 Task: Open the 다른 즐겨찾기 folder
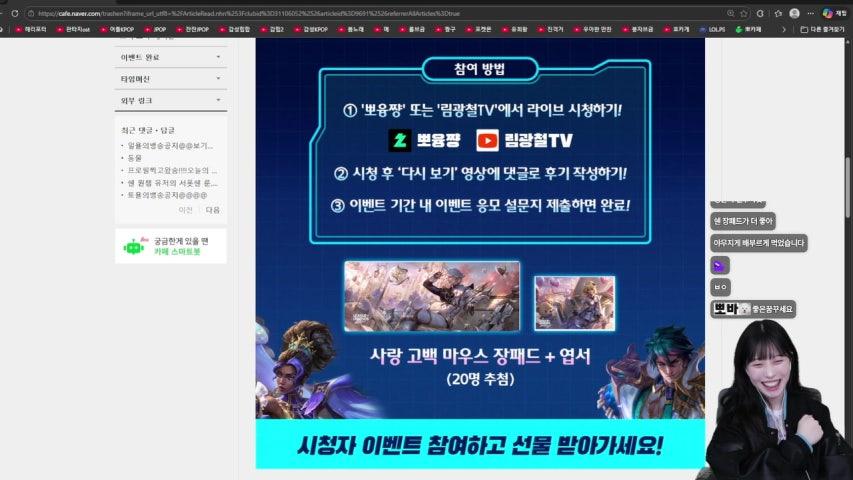point(823,29)
